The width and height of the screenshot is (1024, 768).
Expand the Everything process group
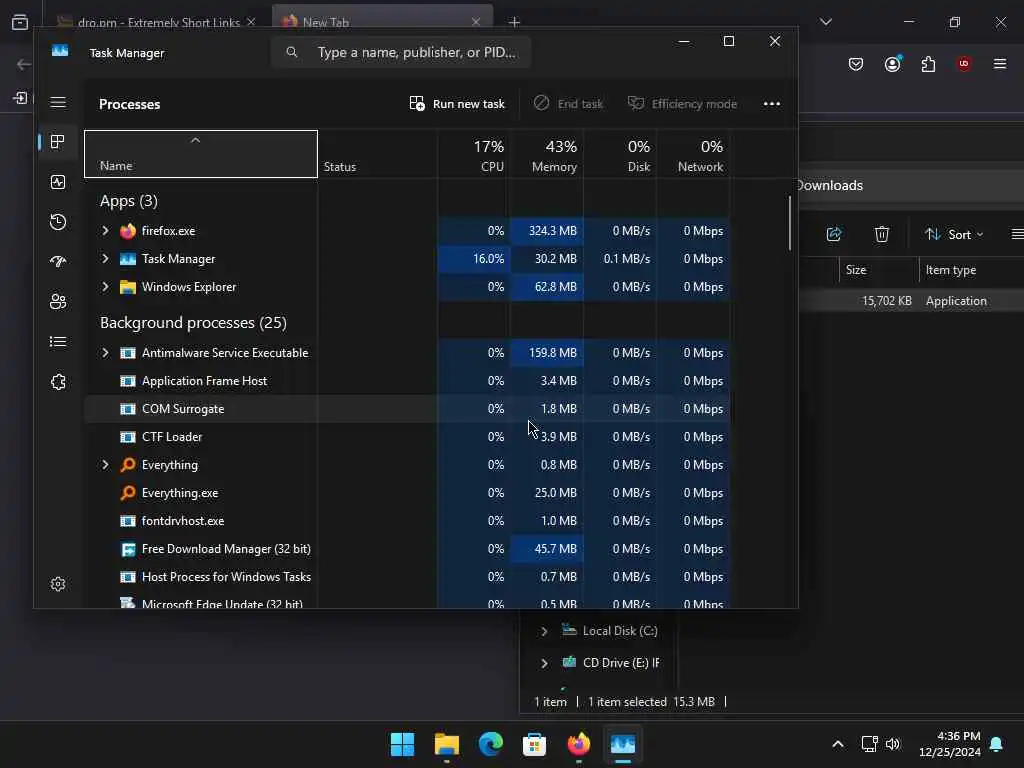(x=105, y=465)
